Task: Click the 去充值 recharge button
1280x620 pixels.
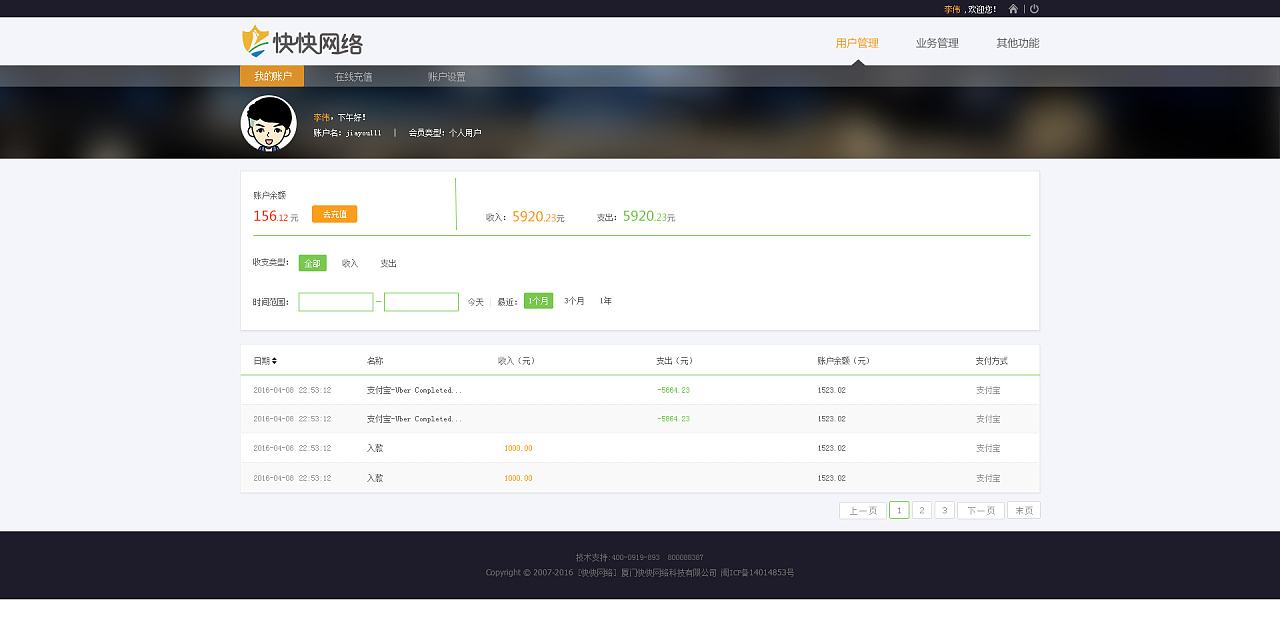Action: click(x=333, y=213)
